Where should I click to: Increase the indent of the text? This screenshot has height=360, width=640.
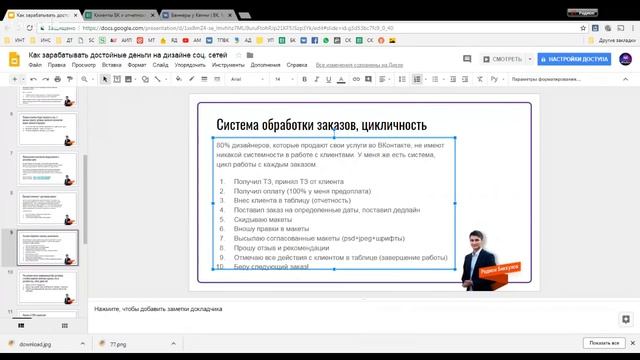click(465, 79)
